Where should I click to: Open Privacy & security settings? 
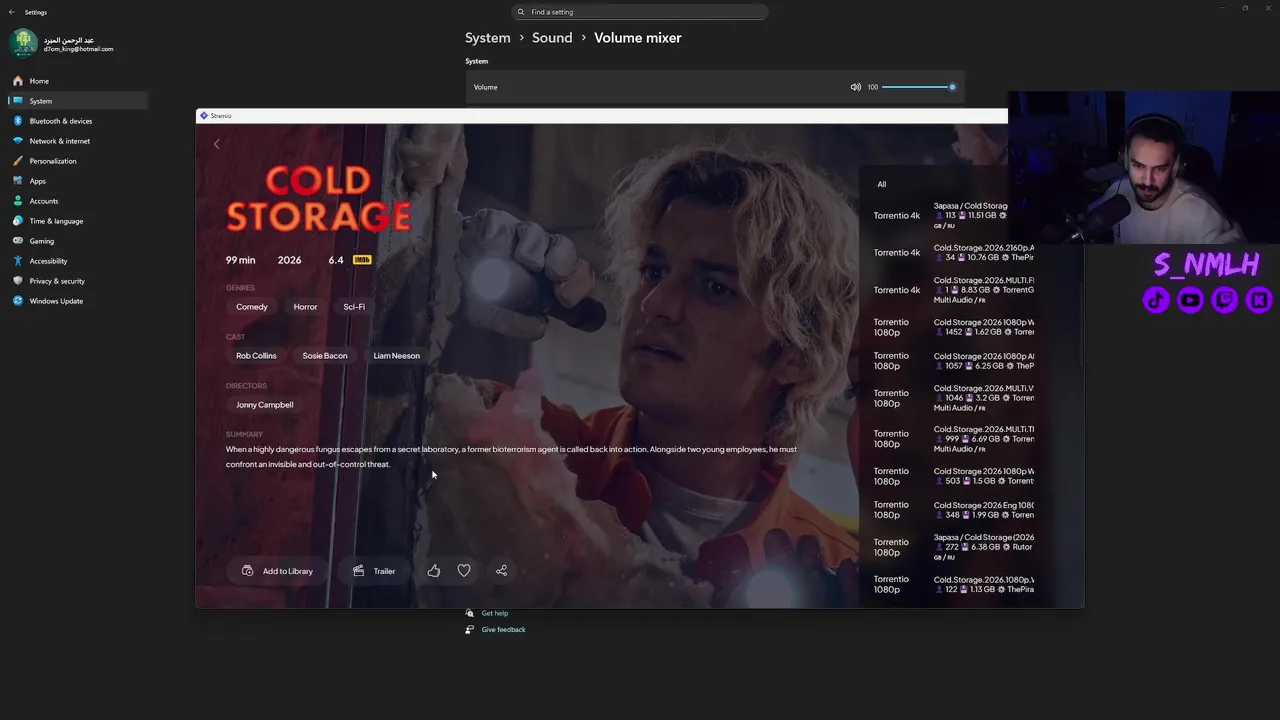click(x=77, y=281)
